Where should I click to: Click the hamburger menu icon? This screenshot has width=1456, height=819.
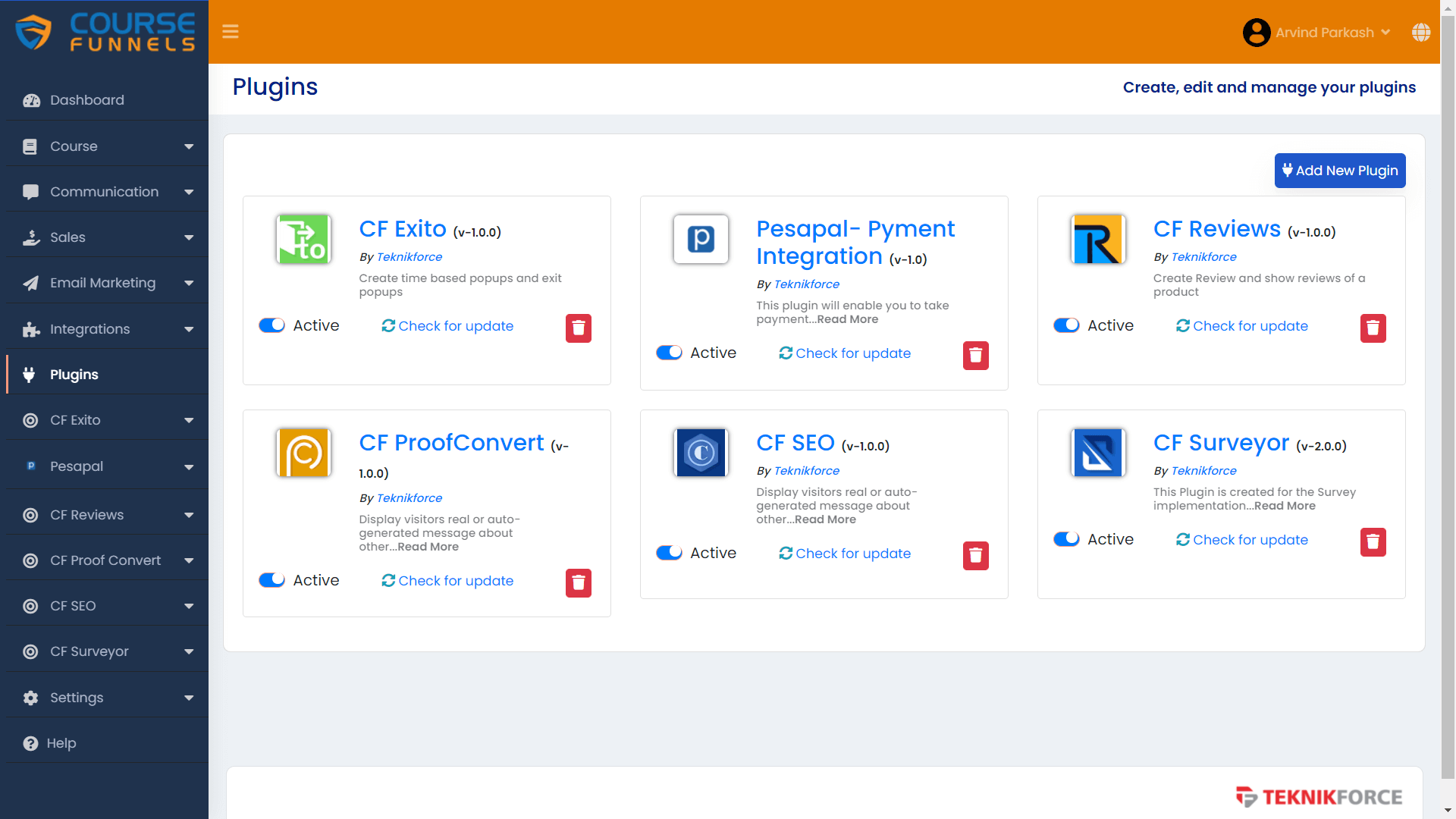[231, 32]
